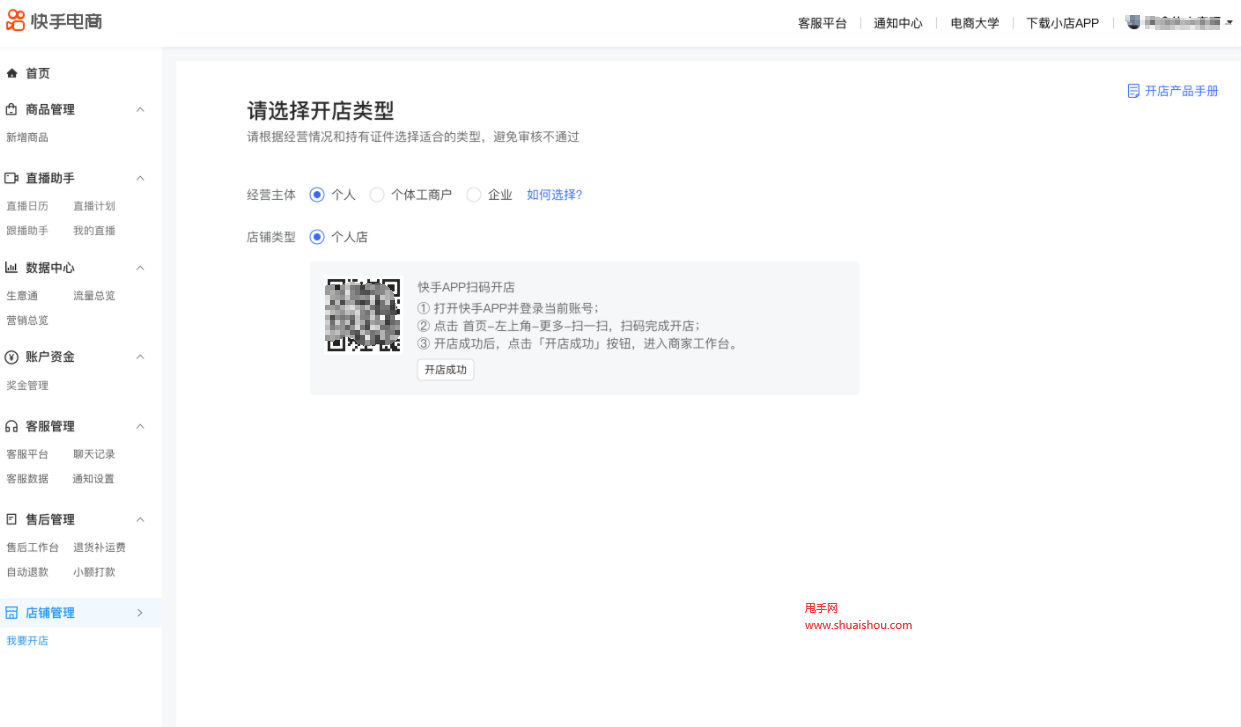The image size is (1241, 727).
Task: Open 我要开店 sidebar link
Action: click(27, 640)
